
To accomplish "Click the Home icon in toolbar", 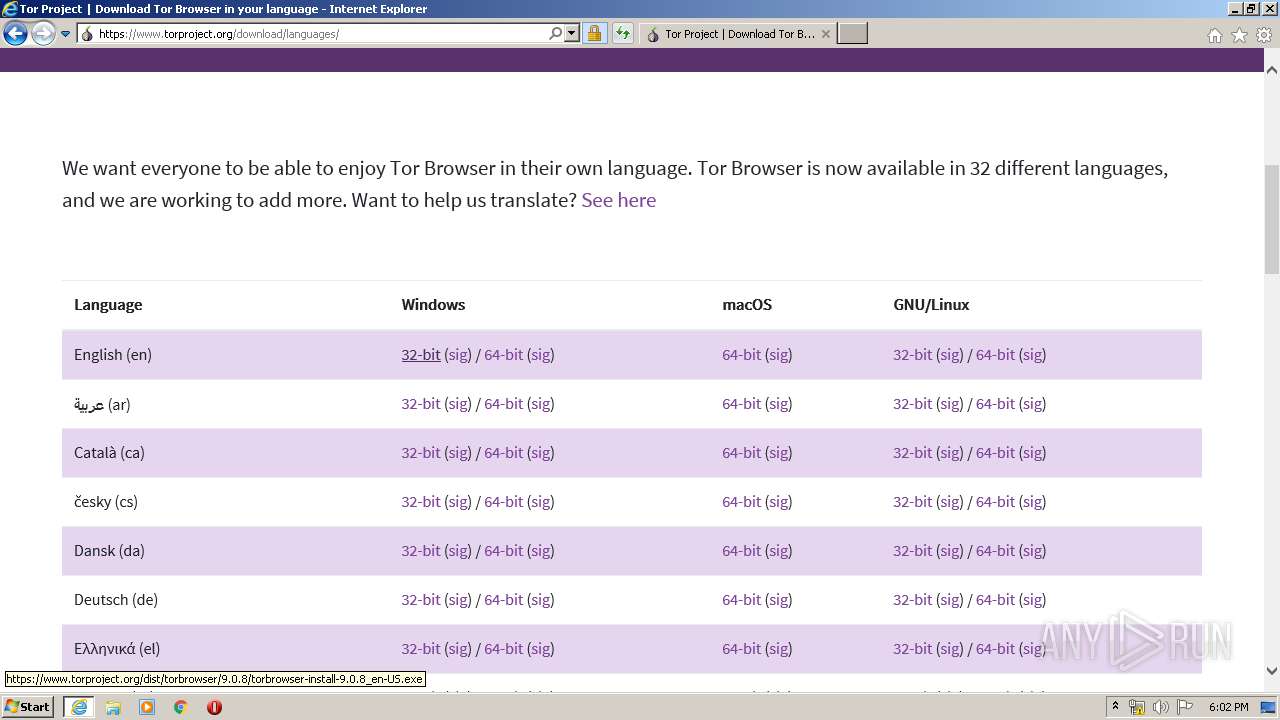I will [x=1214, y=35].
